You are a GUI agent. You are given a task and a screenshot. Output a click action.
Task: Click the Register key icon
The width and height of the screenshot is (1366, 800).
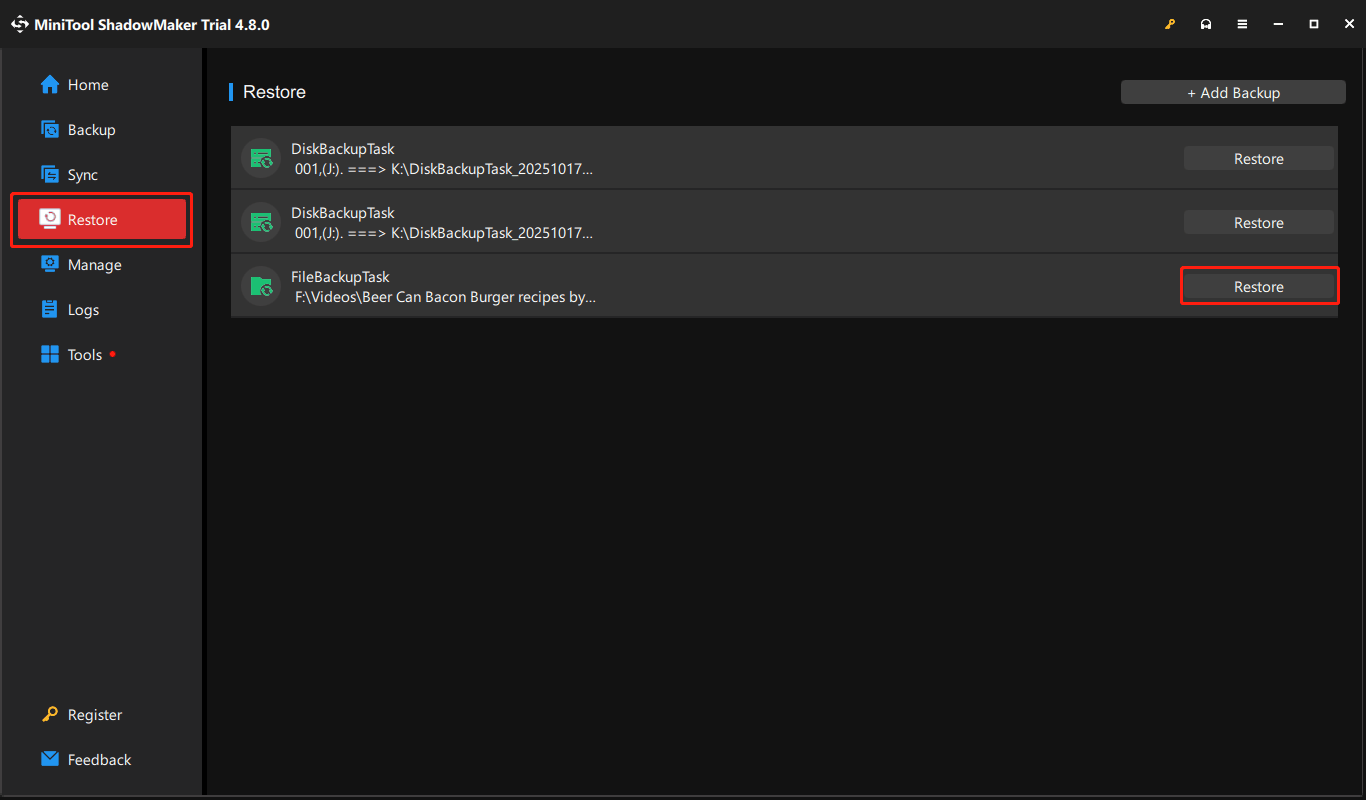pyautogui.click(x=50, y=714)
